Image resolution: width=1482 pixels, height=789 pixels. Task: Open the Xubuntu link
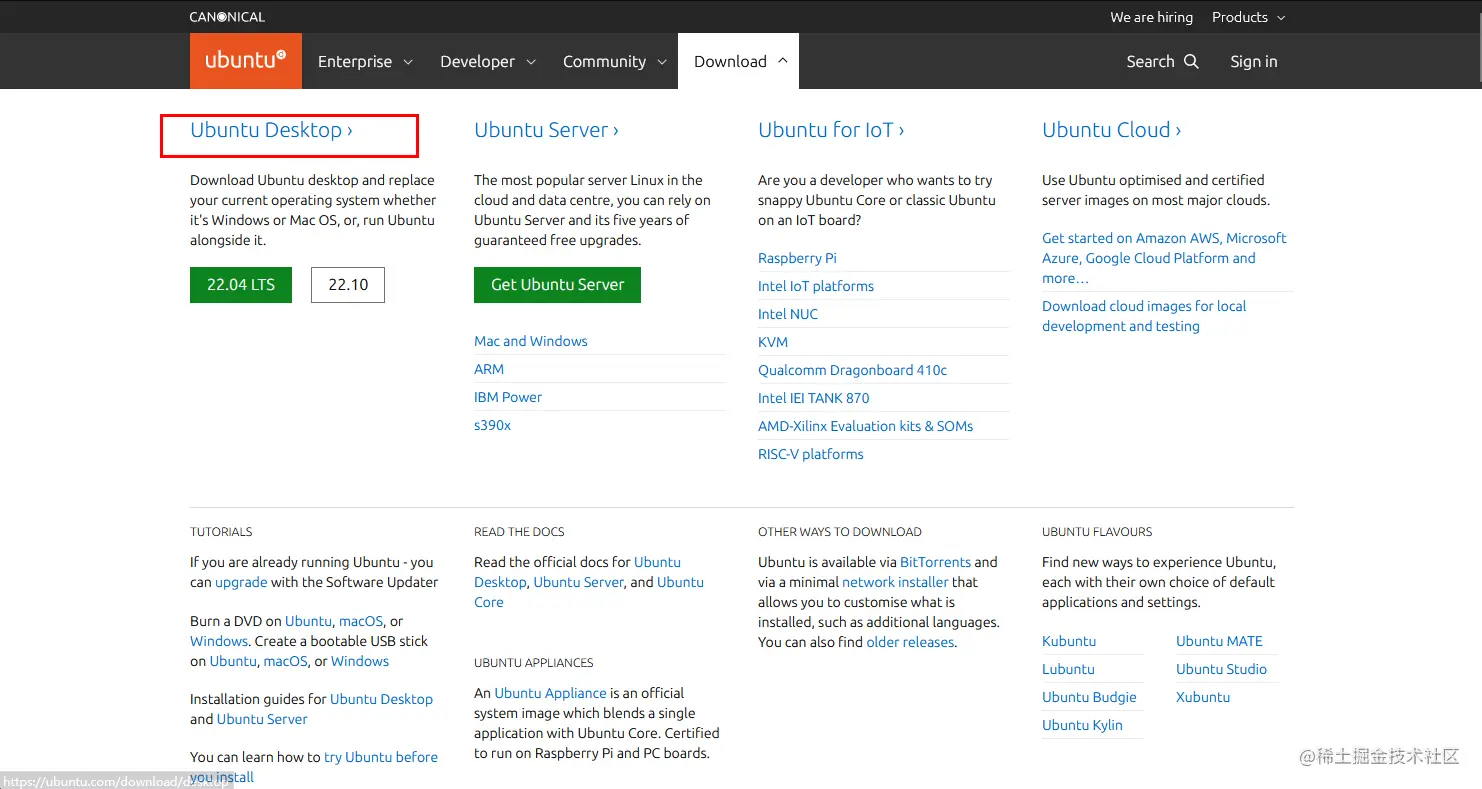[1203, 697]
